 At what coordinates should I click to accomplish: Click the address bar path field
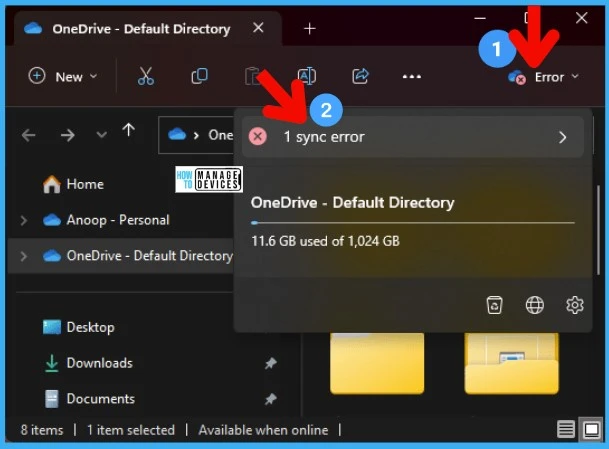click(197, 135)
